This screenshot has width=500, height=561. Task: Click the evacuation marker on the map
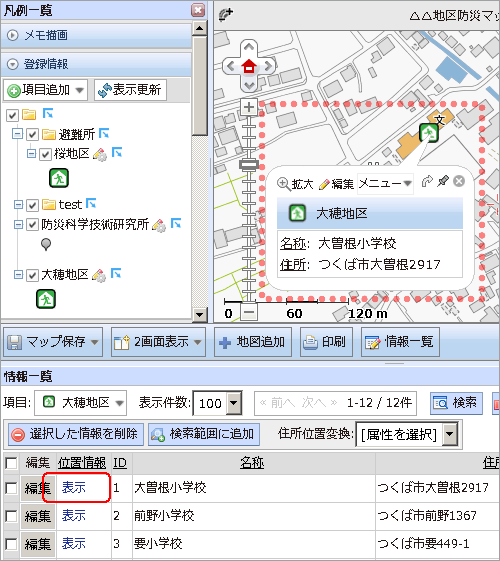coord(428,133)
